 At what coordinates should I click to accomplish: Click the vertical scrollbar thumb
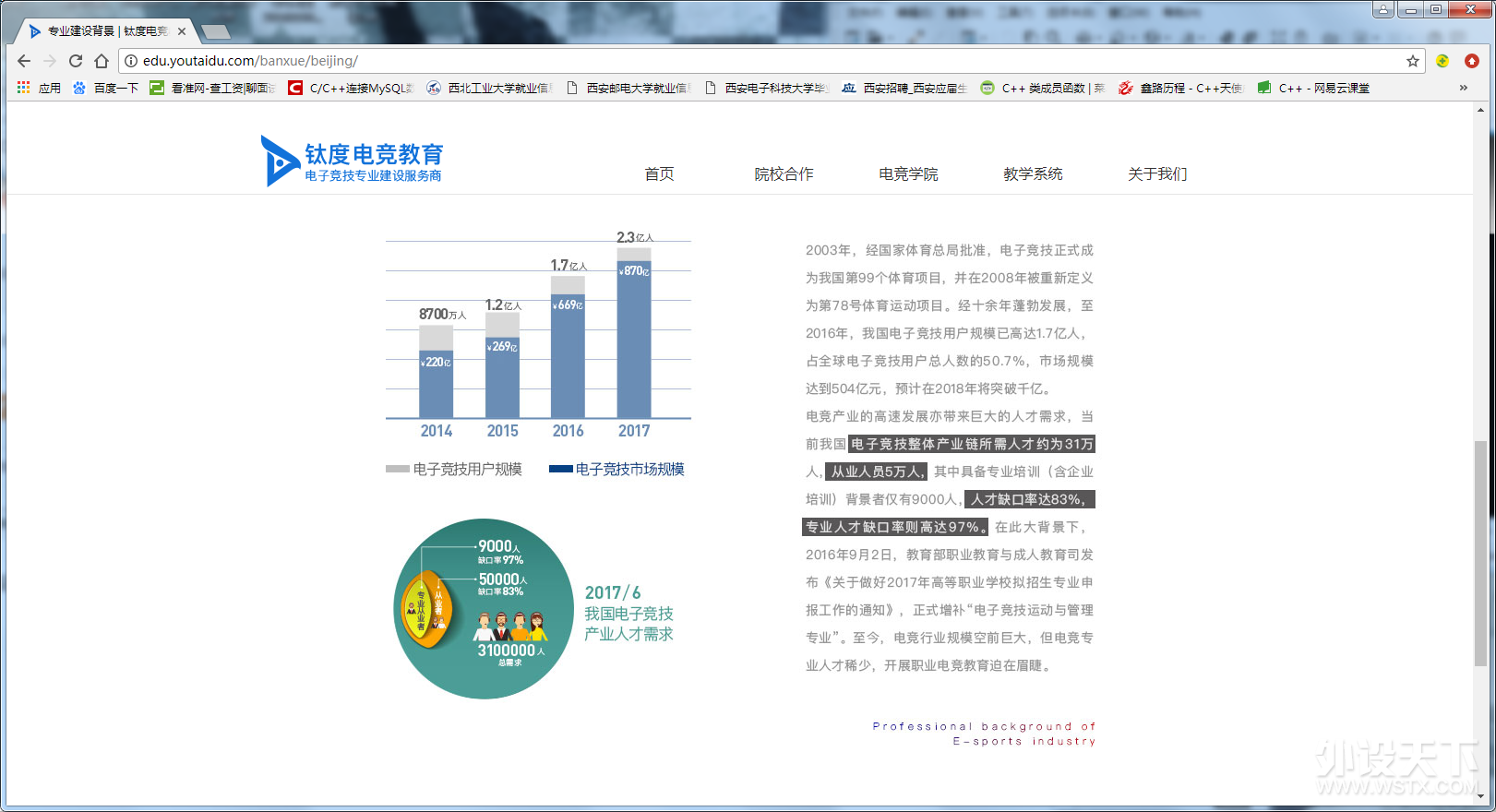point(1480,554)
